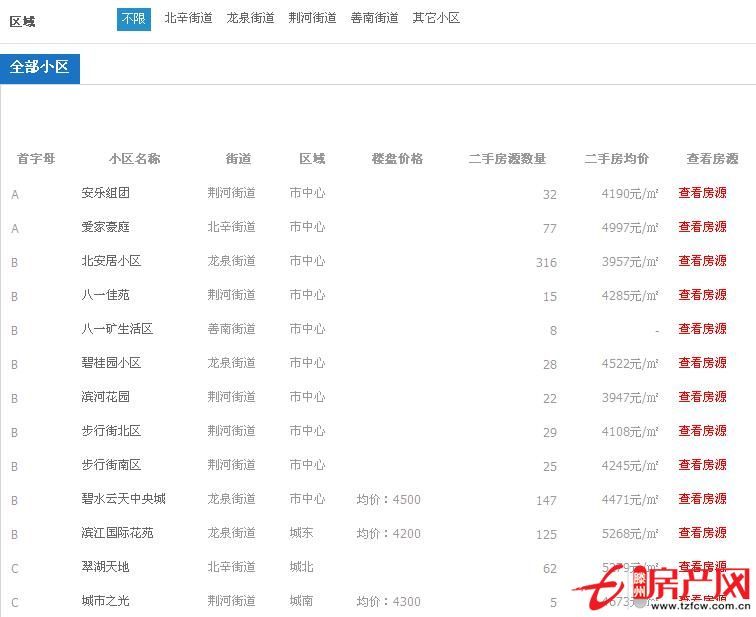View listings for 北安居小区
The width and height of the screenshot is (756, 617).
pyautogui.click(x=702, y=261)
